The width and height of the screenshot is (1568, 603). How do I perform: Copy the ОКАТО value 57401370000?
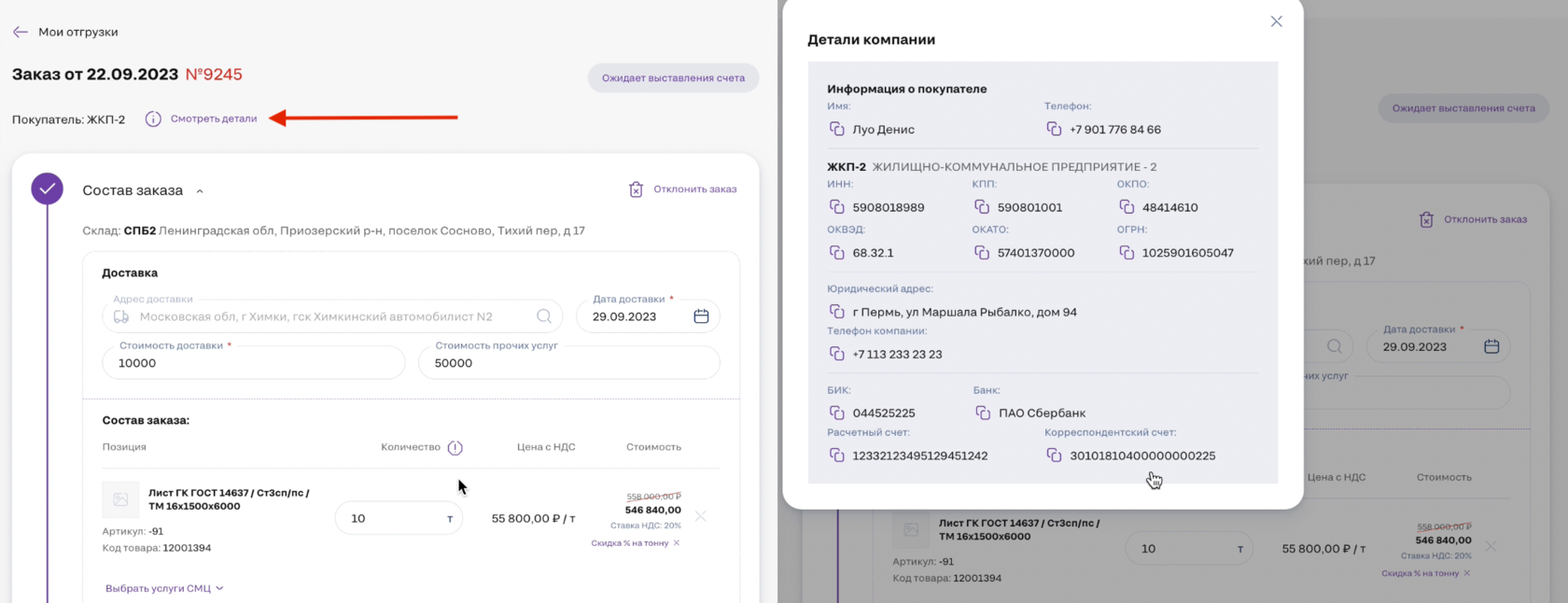tap(981, 253)
